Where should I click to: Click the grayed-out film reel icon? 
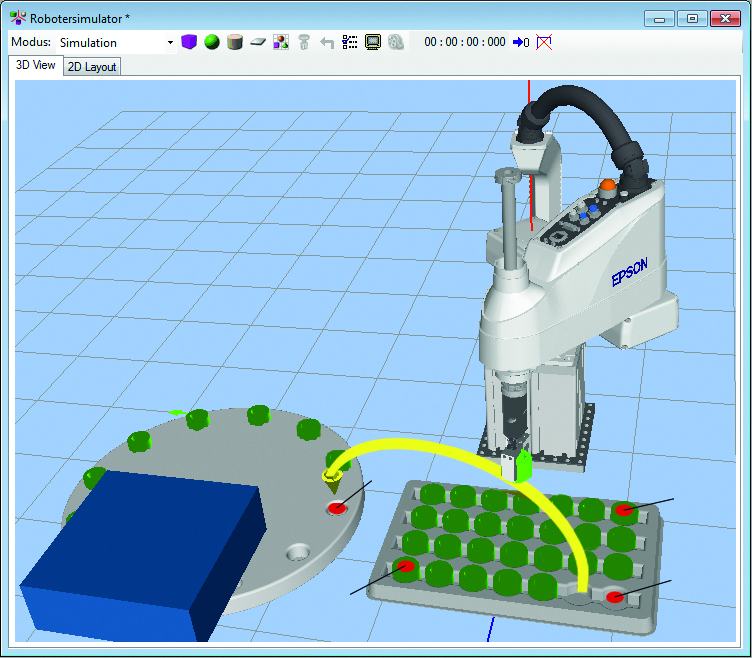396,42
